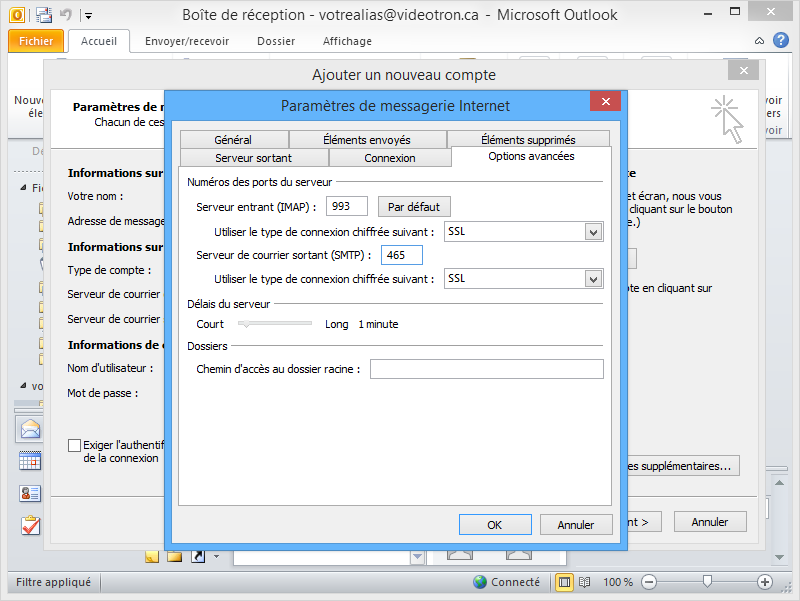800x601 pixels.
Task: Open the Shortcuts arrow icon in navigation bar
Action: click(198, 557)
